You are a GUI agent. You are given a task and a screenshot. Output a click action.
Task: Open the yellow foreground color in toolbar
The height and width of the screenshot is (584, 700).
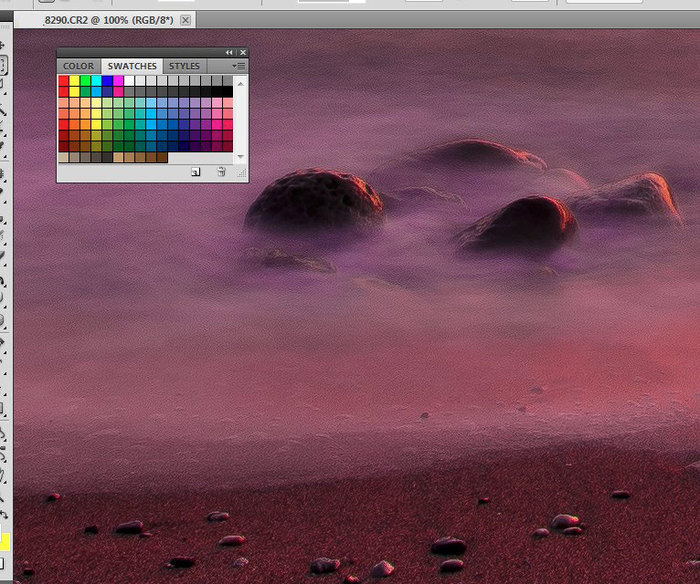coord(3,542)
